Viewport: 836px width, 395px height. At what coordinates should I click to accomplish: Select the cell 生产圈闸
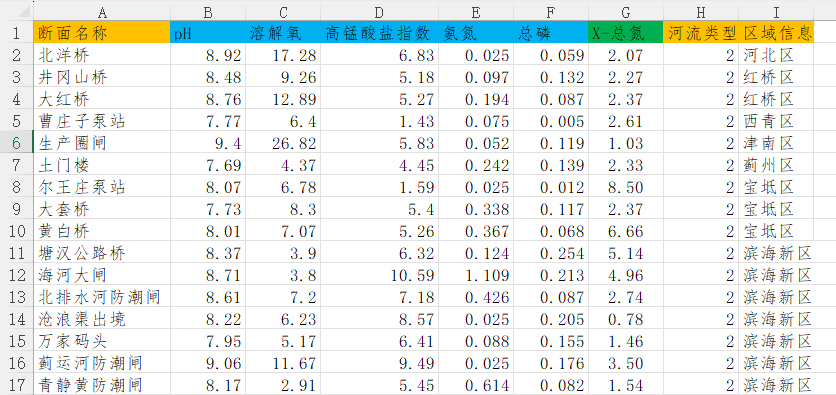point(102,143)
